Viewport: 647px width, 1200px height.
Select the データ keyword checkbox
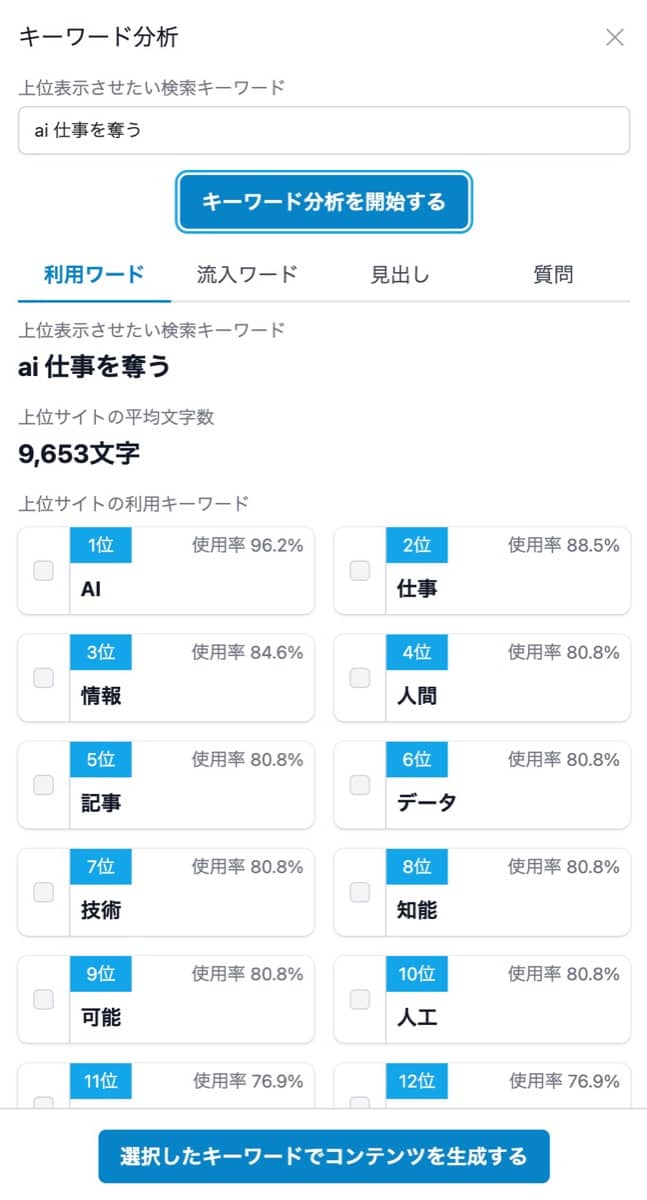pos(359,784)
